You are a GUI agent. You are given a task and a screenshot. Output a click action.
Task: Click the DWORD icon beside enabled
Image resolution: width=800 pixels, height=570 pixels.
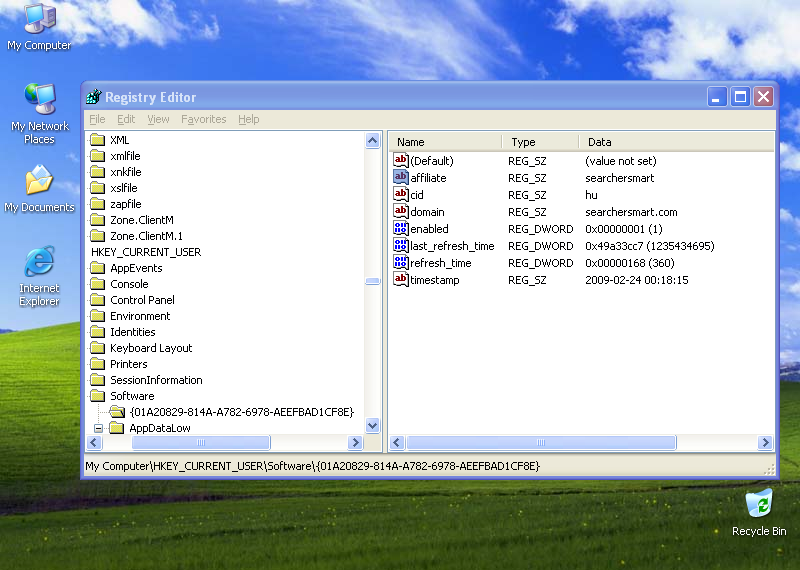click(401, 228)
